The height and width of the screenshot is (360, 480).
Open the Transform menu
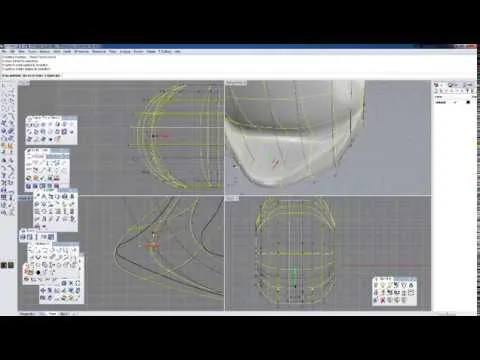(x=99, y=51)
